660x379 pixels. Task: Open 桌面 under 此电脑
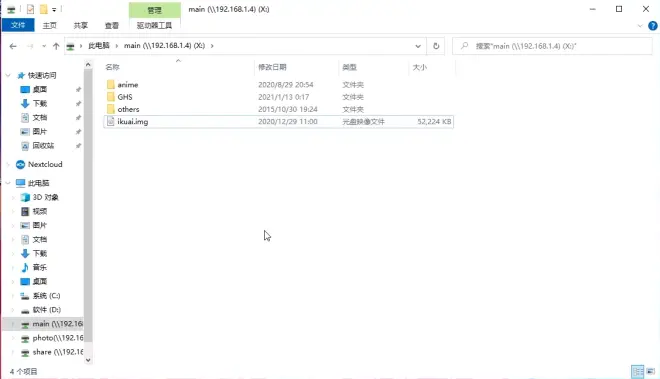tap(40, 281)
